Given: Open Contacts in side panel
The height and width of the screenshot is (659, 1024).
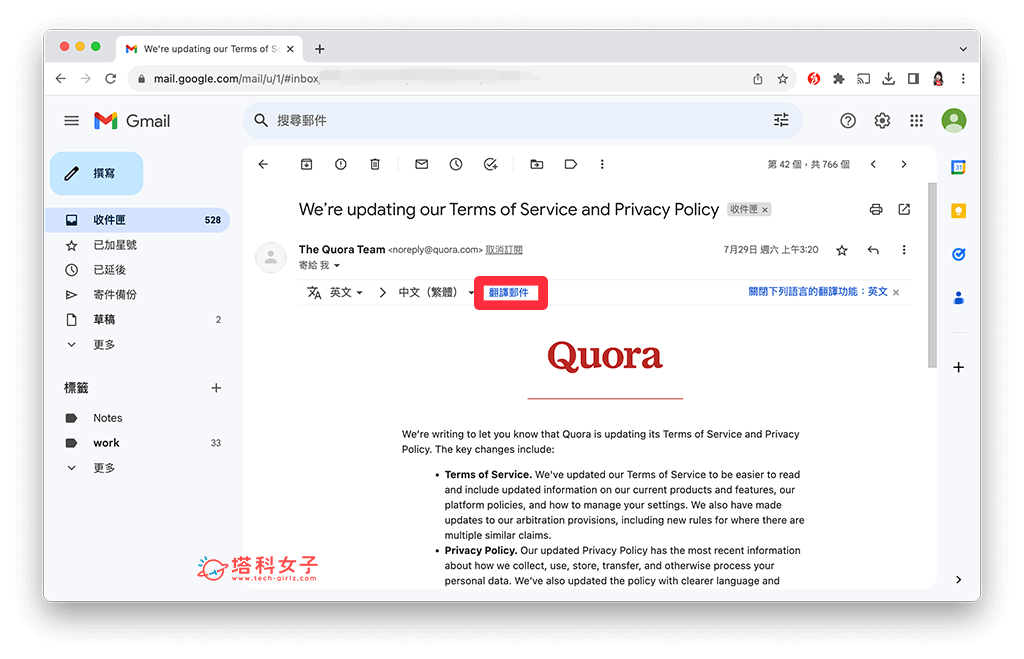Looking at the screenshot, I should pos(958,298).
